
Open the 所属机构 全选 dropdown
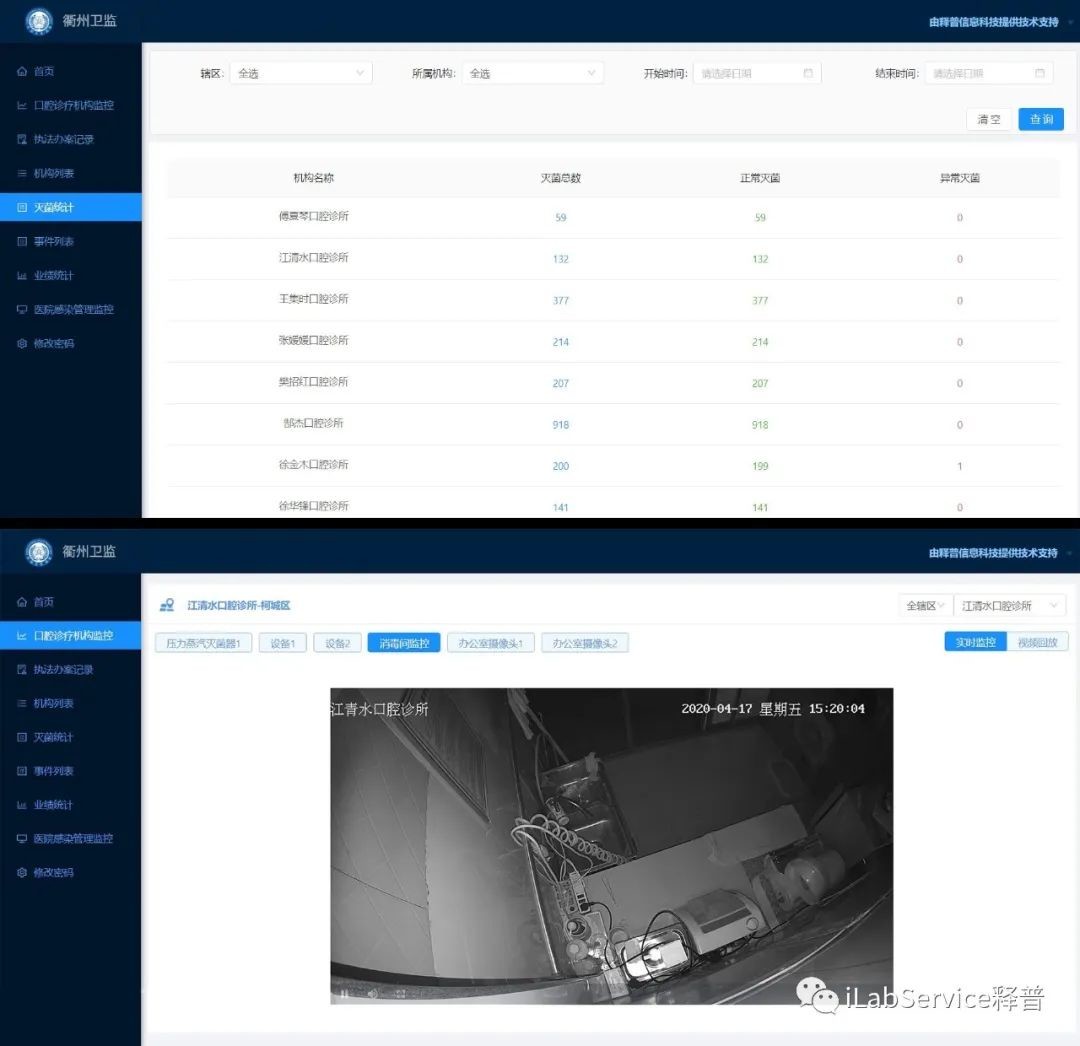pos(532,73)
